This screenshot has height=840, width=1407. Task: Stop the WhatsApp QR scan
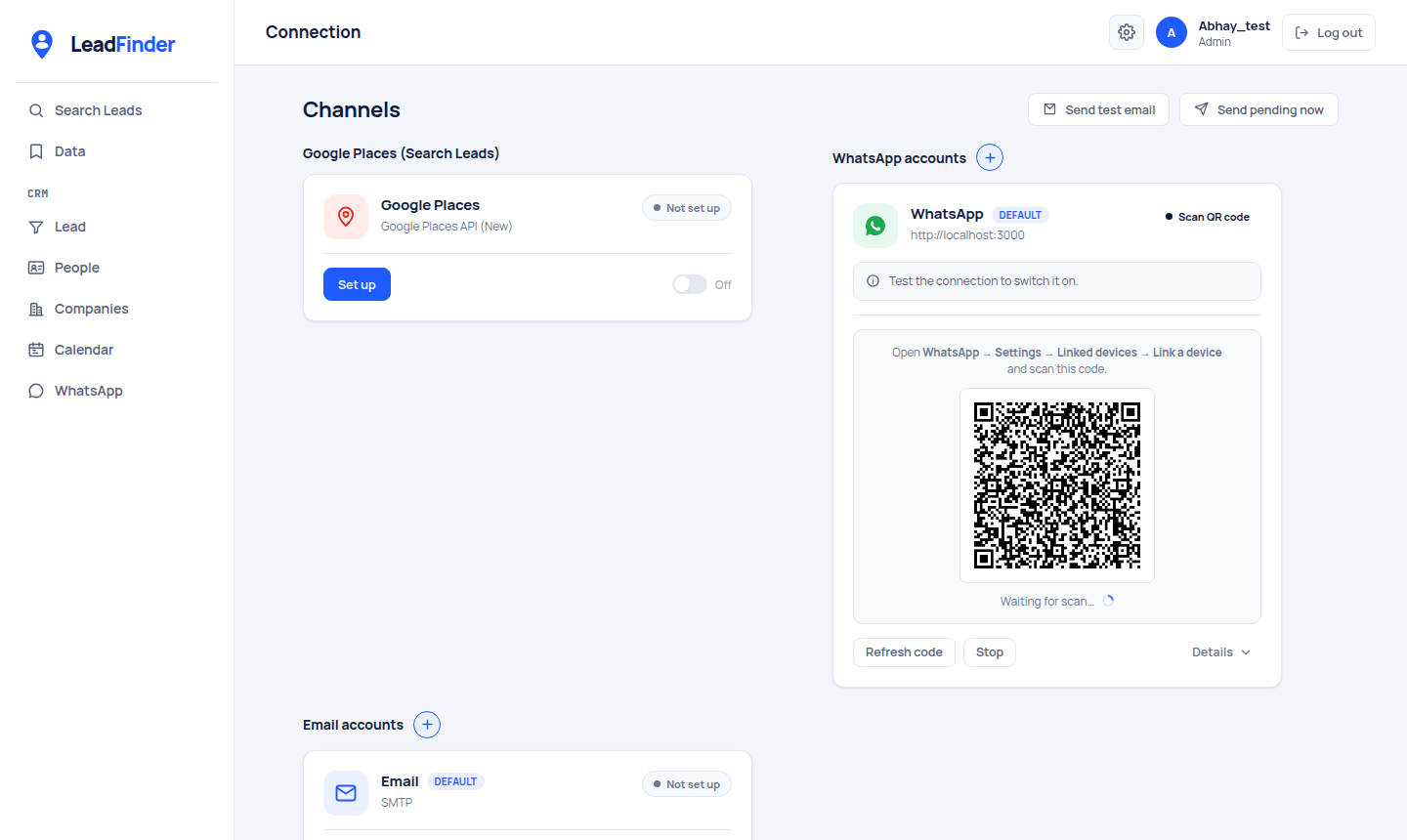point(990,652)
